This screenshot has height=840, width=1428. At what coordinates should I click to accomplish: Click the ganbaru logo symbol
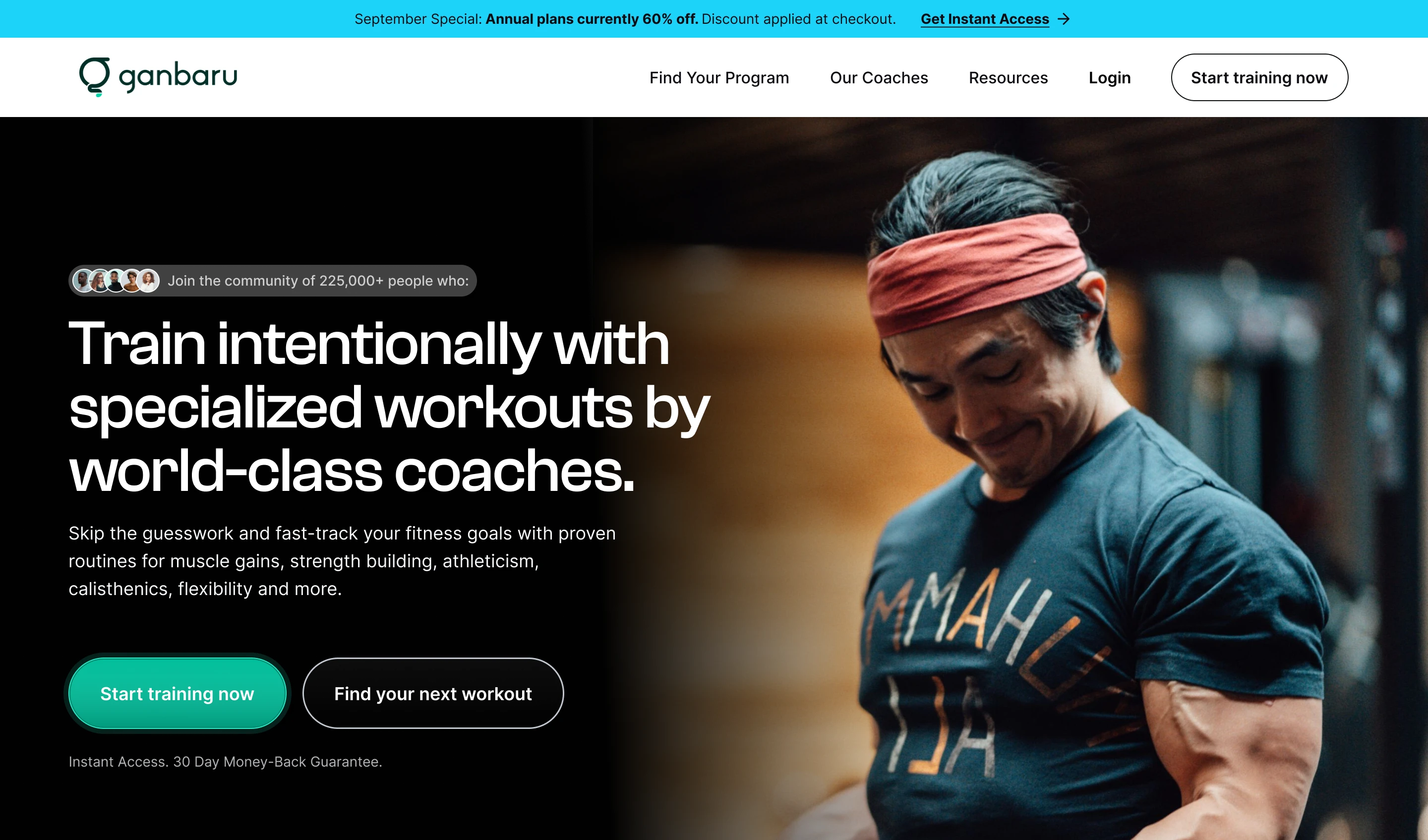94,76
